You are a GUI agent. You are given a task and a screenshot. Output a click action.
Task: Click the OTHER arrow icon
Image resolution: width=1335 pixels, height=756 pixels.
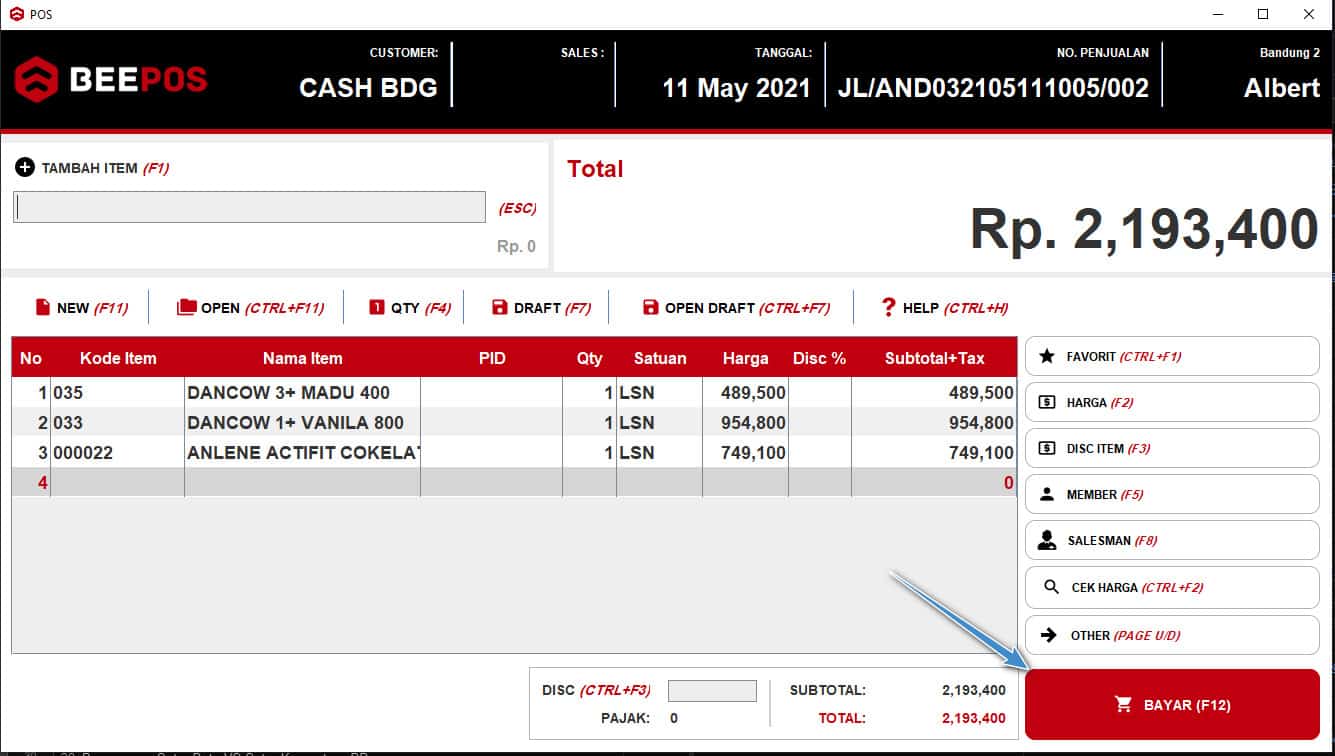[x=1049, y=635]
